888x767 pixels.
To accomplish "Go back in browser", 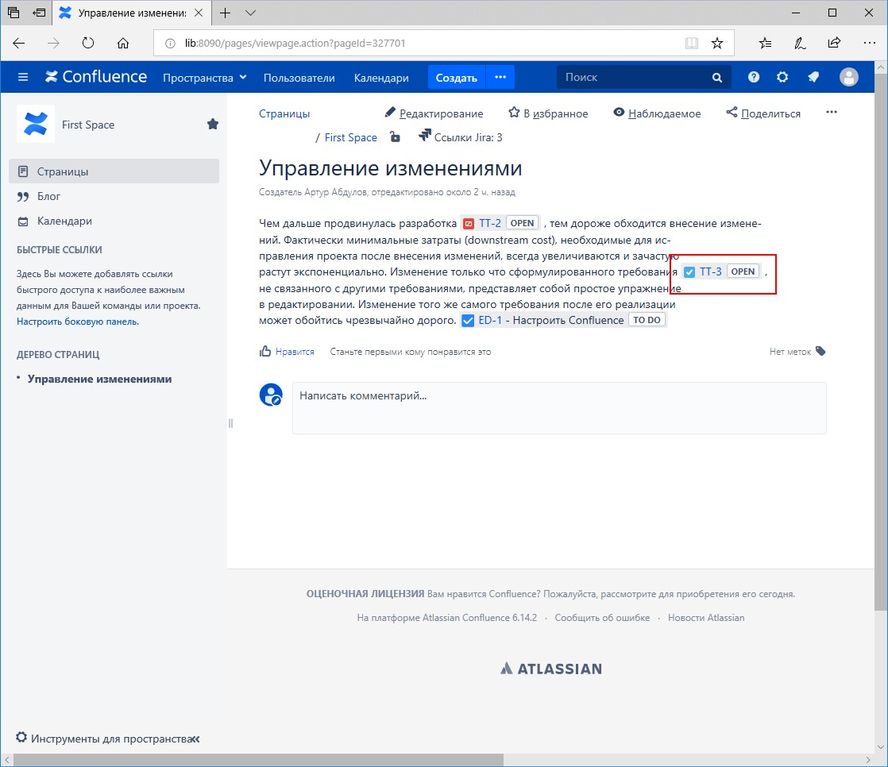I will tap(19, 43).
